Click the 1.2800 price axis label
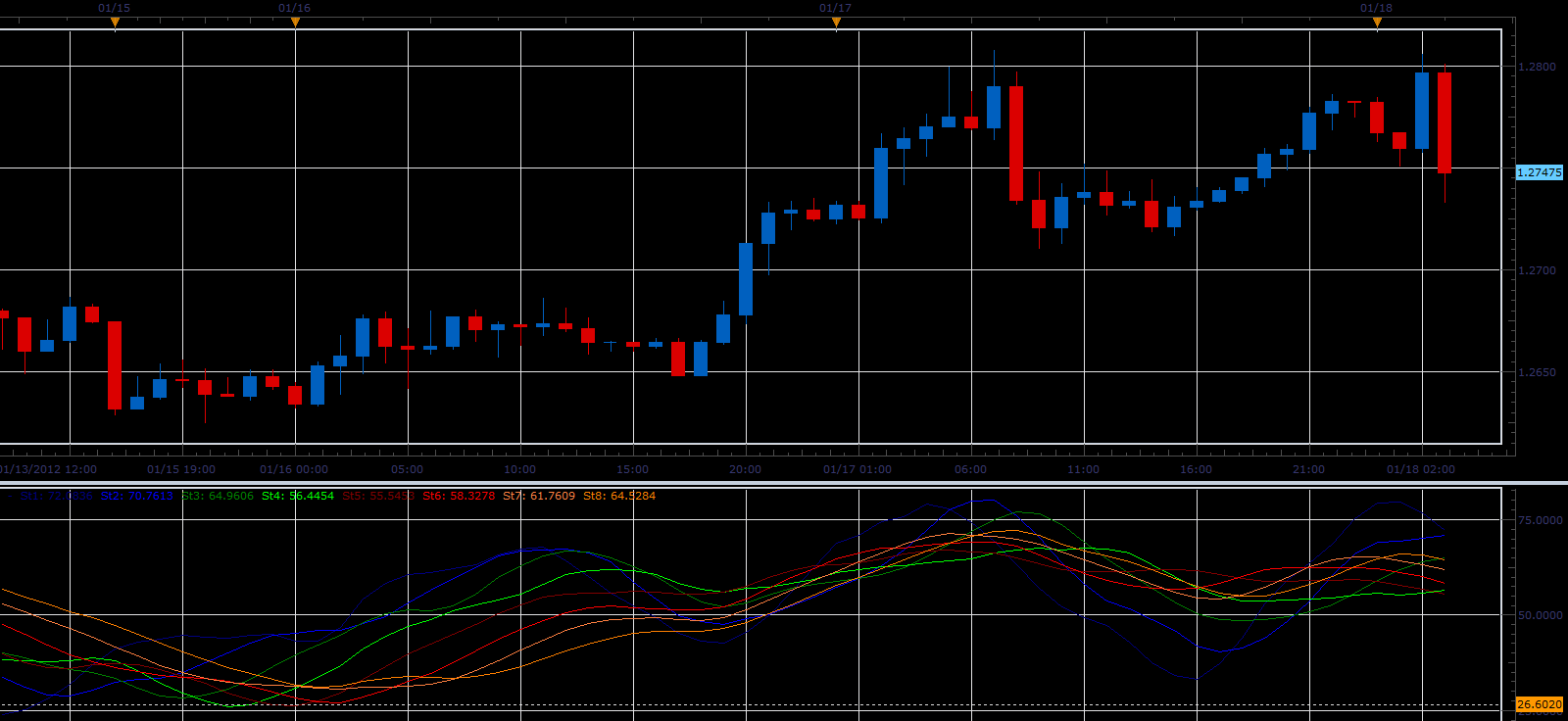 coord(1537,67)
